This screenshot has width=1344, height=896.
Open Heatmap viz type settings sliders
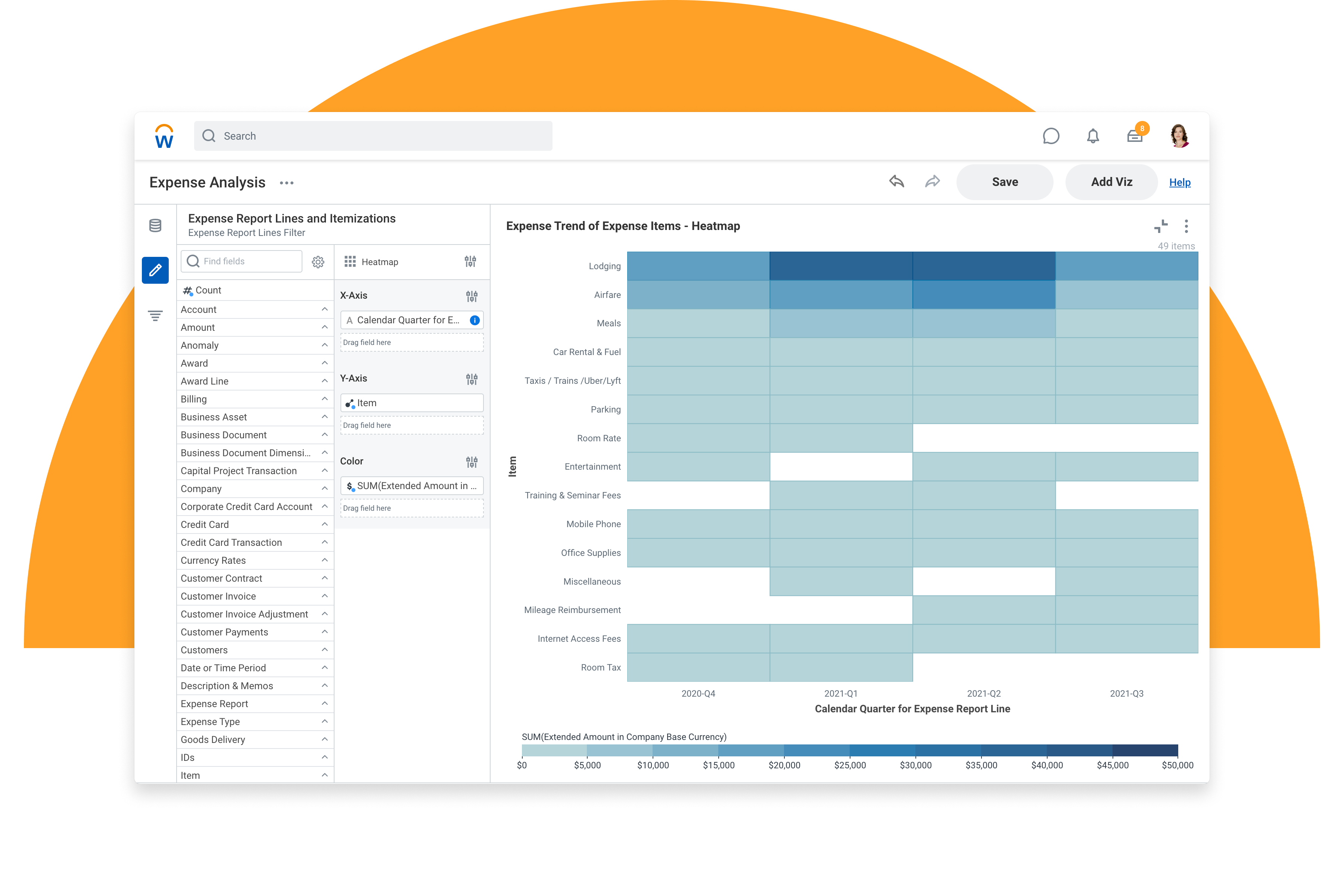click(470, 262)
